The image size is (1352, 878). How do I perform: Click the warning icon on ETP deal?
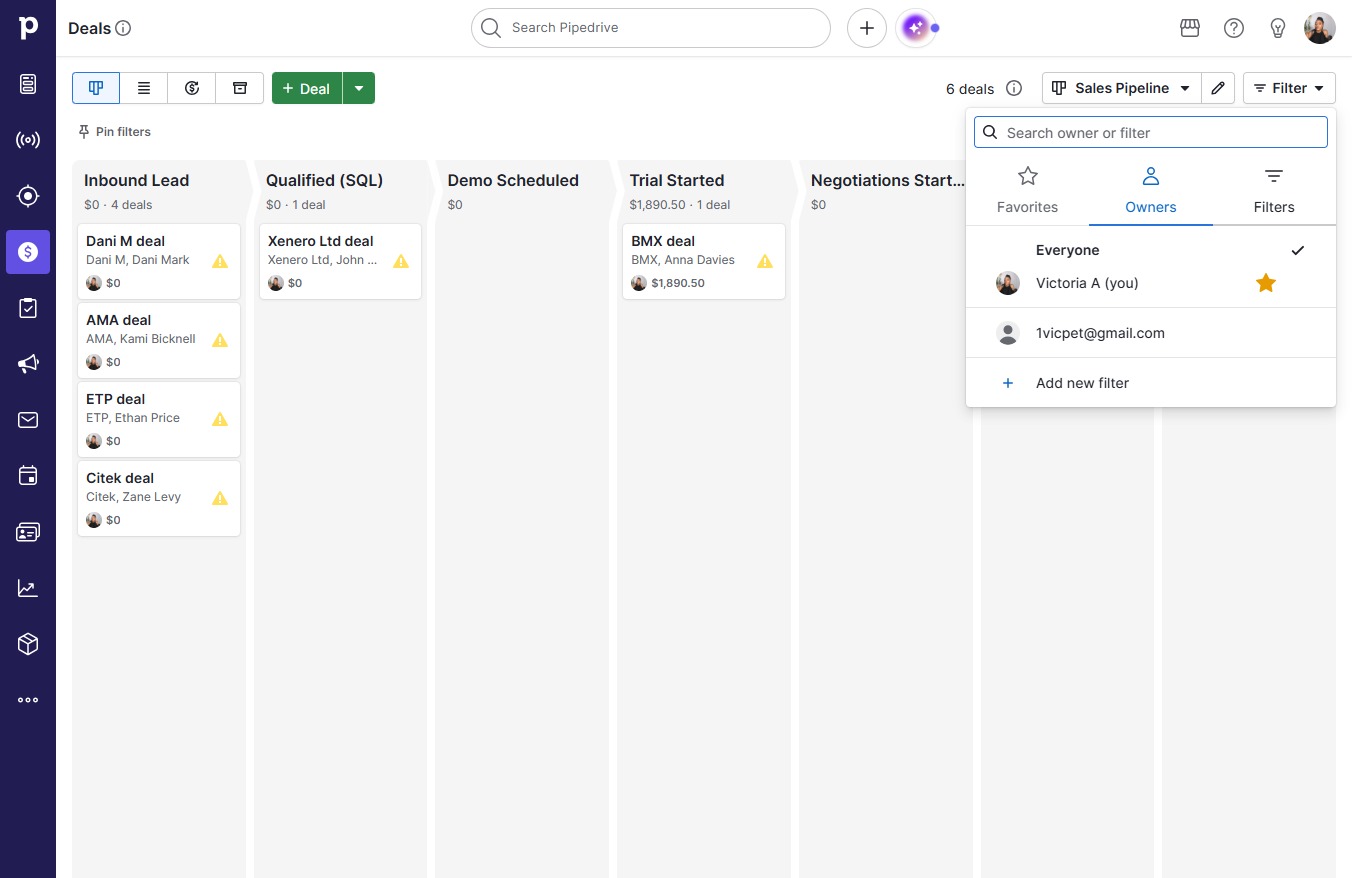(220, 419)
